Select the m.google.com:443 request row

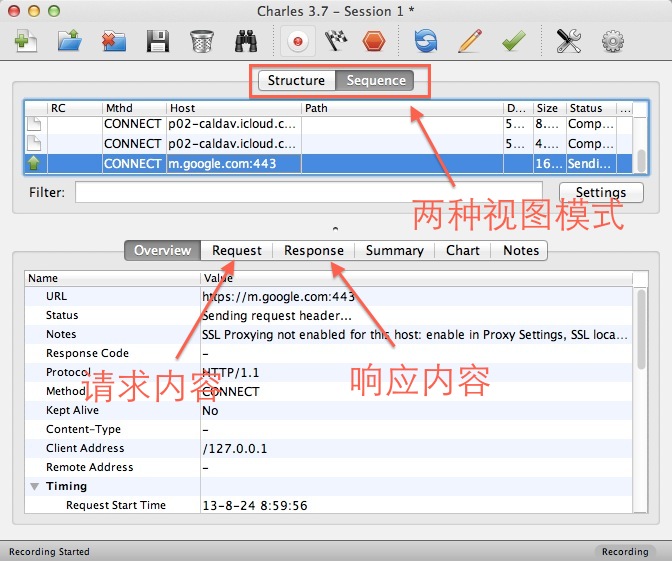328,164
